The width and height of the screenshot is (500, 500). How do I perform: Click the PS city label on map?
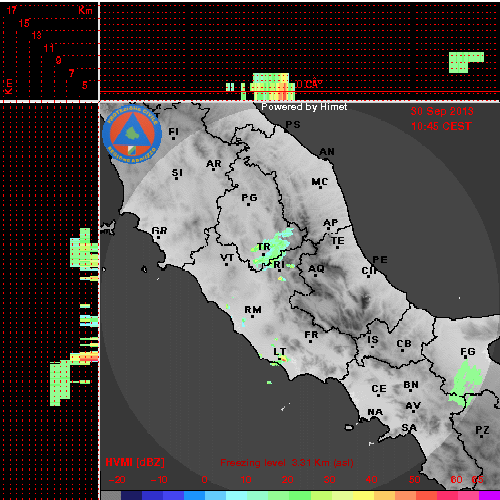click(293, 125)
